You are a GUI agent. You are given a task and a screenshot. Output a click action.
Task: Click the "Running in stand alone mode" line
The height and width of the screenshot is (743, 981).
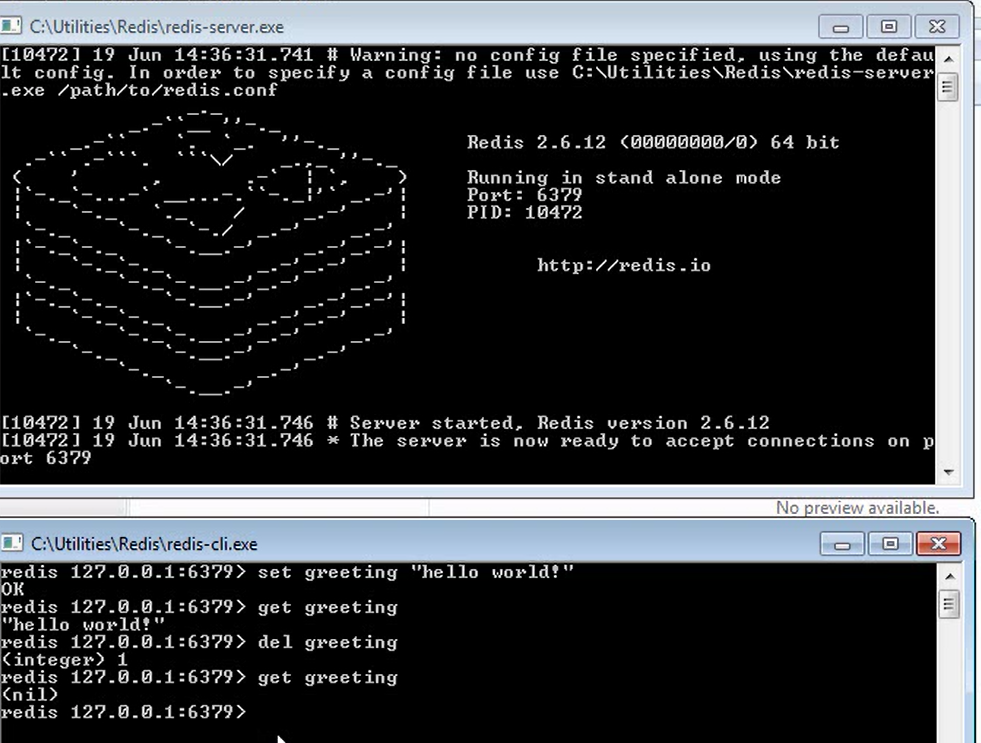624,178
